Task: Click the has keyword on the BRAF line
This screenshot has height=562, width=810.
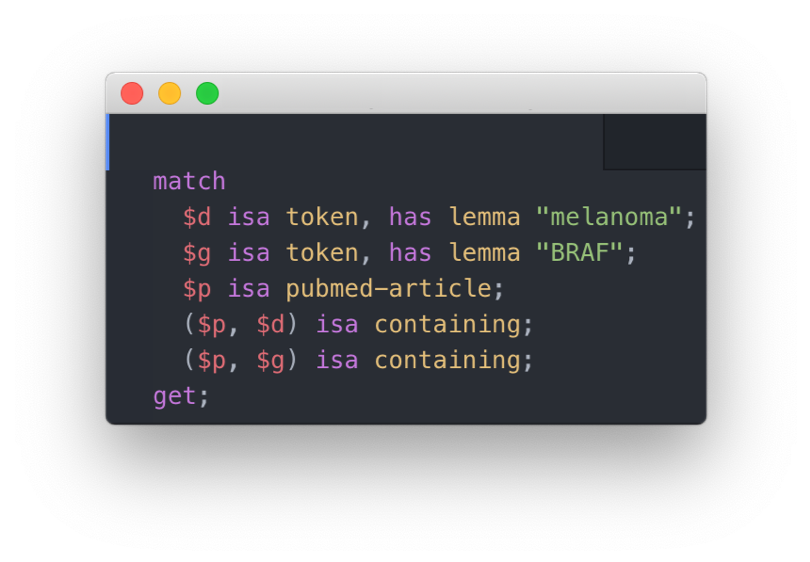Action: tap(410, 253)
